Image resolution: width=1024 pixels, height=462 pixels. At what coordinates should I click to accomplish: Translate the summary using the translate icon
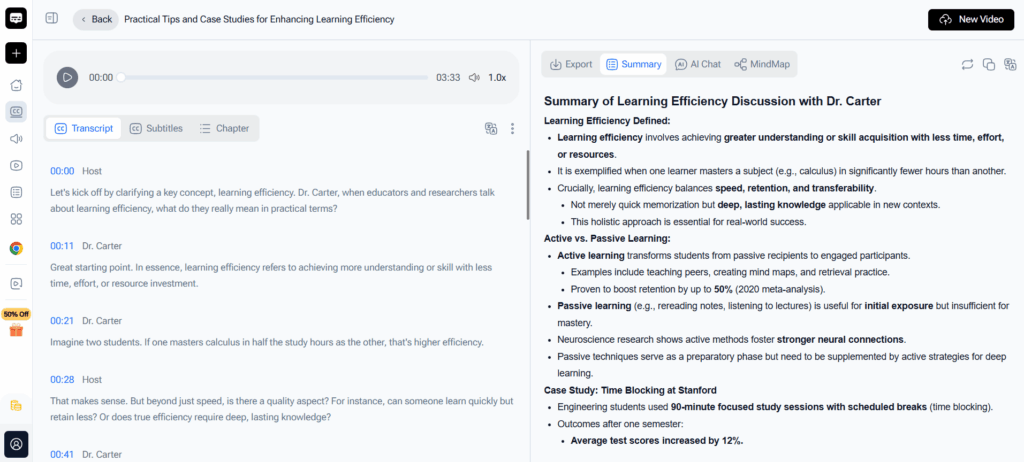pyautogui.click(x=1009, y=64)
